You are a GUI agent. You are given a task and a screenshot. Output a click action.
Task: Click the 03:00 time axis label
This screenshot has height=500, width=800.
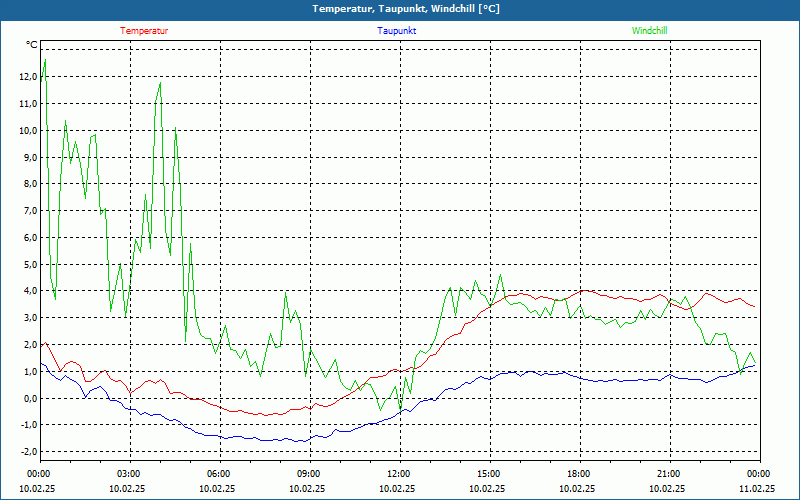coord(128,474)
